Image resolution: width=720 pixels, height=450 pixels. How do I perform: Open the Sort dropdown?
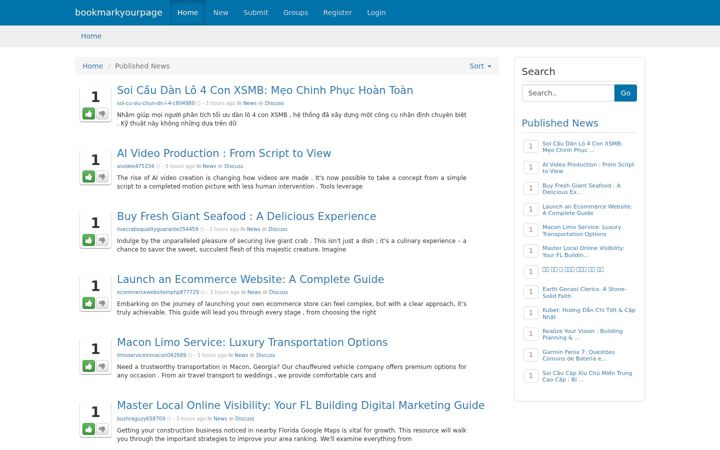(480, 66)
